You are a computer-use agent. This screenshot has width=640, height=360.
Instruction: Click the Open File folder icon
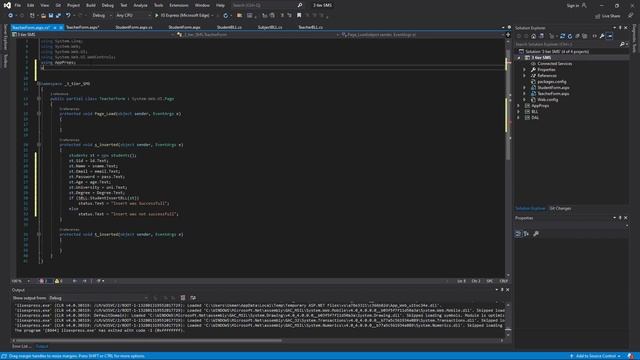click(43, 16)
